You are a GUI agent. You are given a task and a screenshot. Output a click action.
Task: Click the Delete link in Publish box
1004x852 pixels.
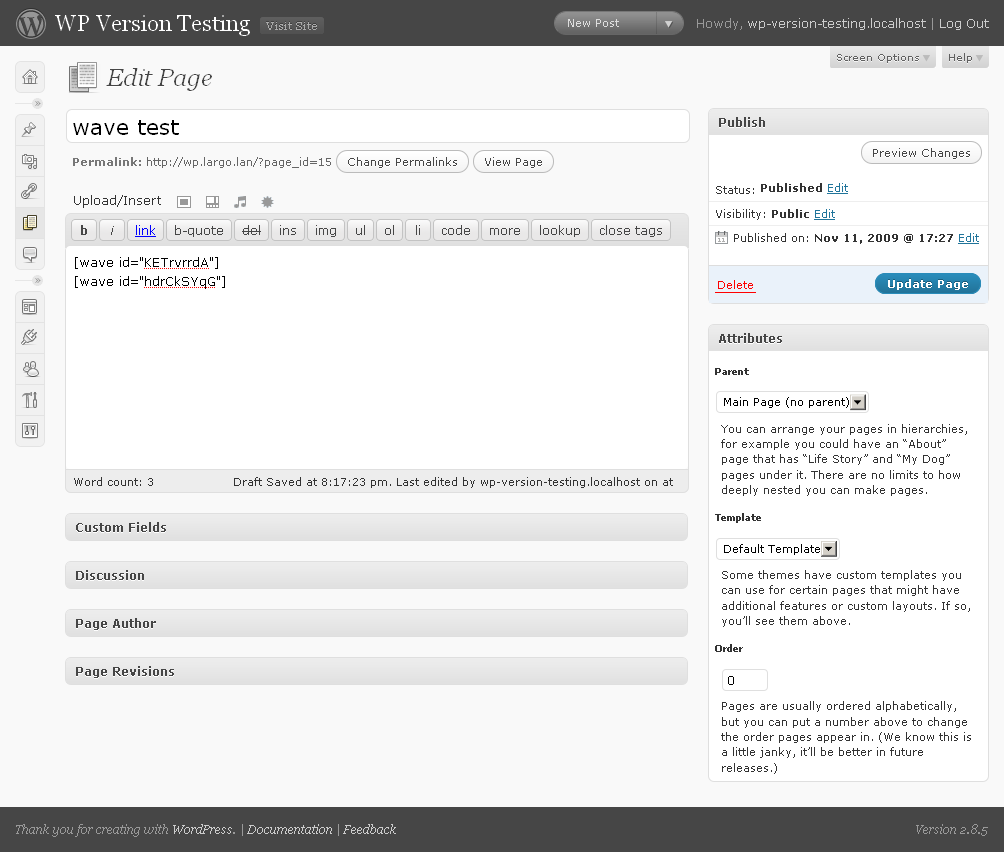[x=735, y=285]
